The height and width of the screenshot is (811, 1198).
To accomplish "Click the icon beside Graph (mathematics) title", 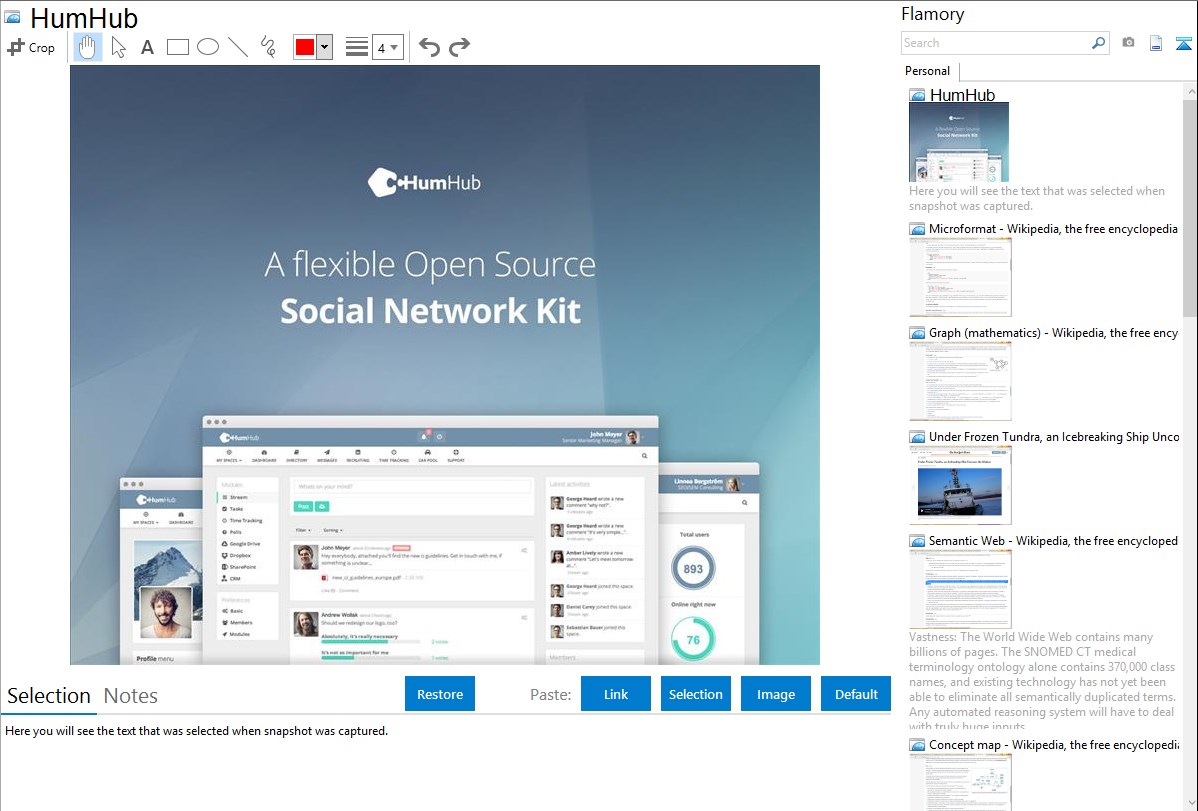I will click(917, 333).
